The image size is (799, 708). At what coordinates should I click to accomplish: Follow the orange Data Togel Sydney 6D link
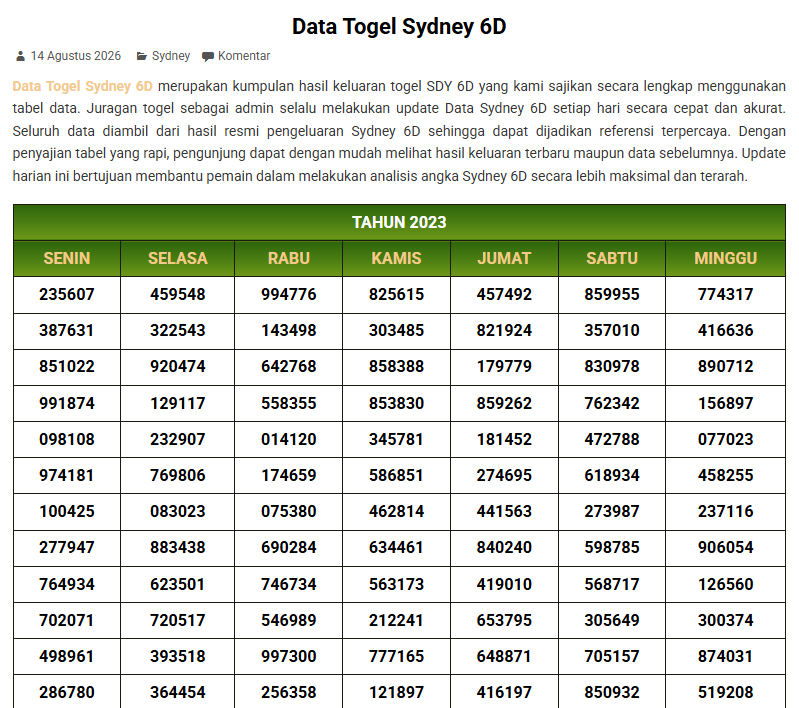83,86
